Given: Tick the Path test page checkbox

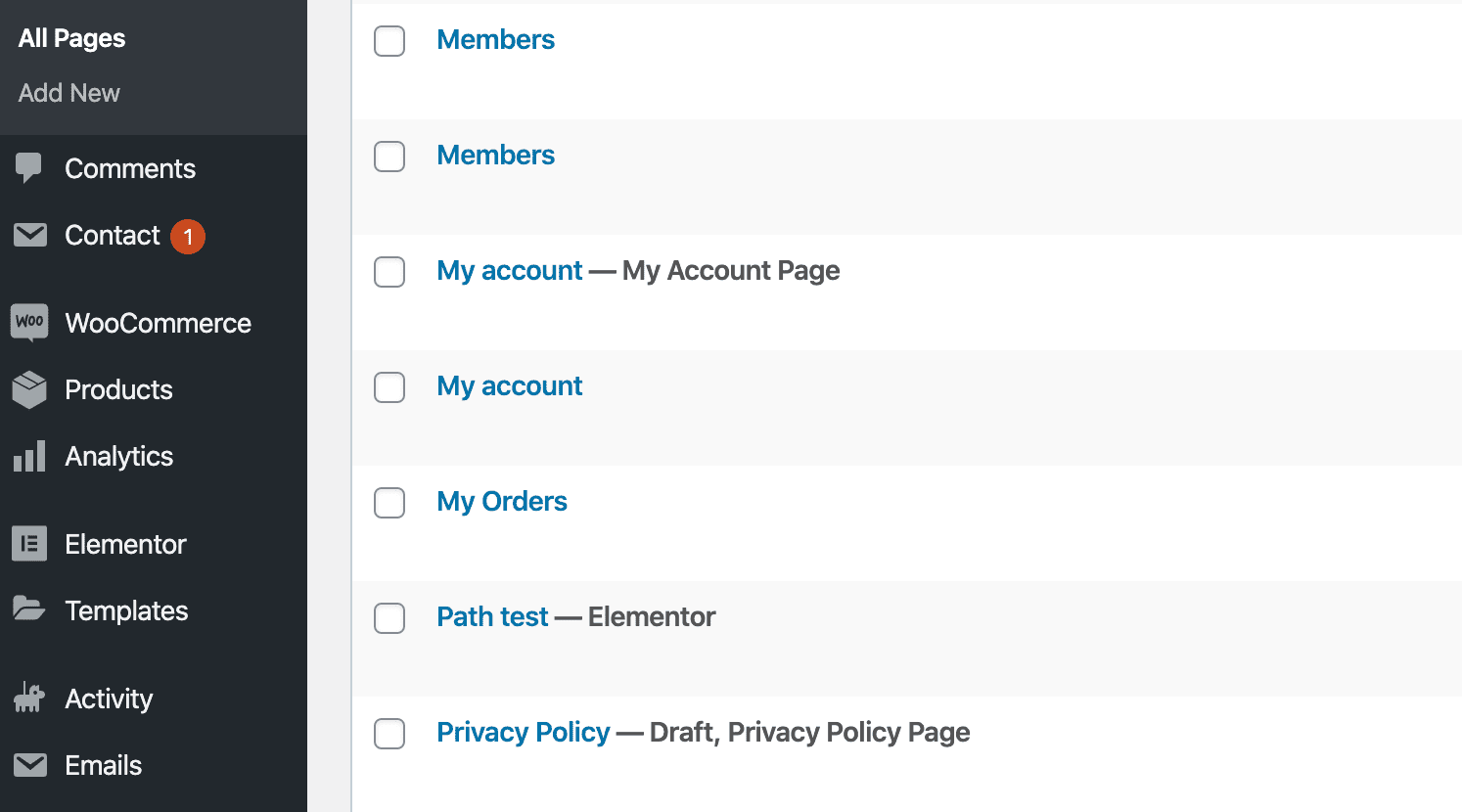Looking at the screenshot, I should tap(389, 618).
